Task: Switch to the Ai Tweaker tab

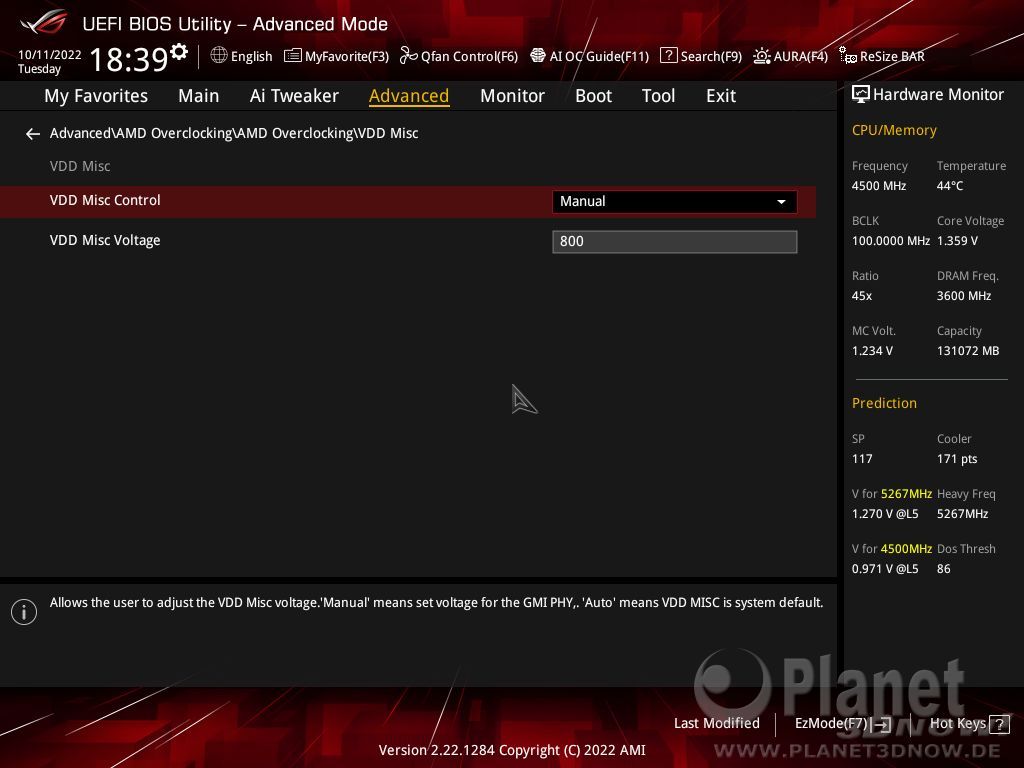Action: click(x=294, y=96)
